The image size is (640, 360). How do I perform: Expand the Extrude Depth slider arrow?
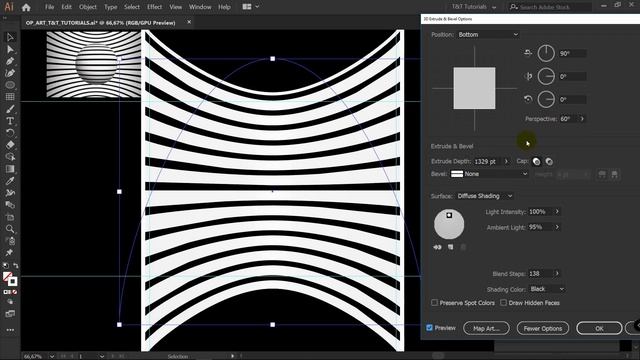tap(506, 161)
